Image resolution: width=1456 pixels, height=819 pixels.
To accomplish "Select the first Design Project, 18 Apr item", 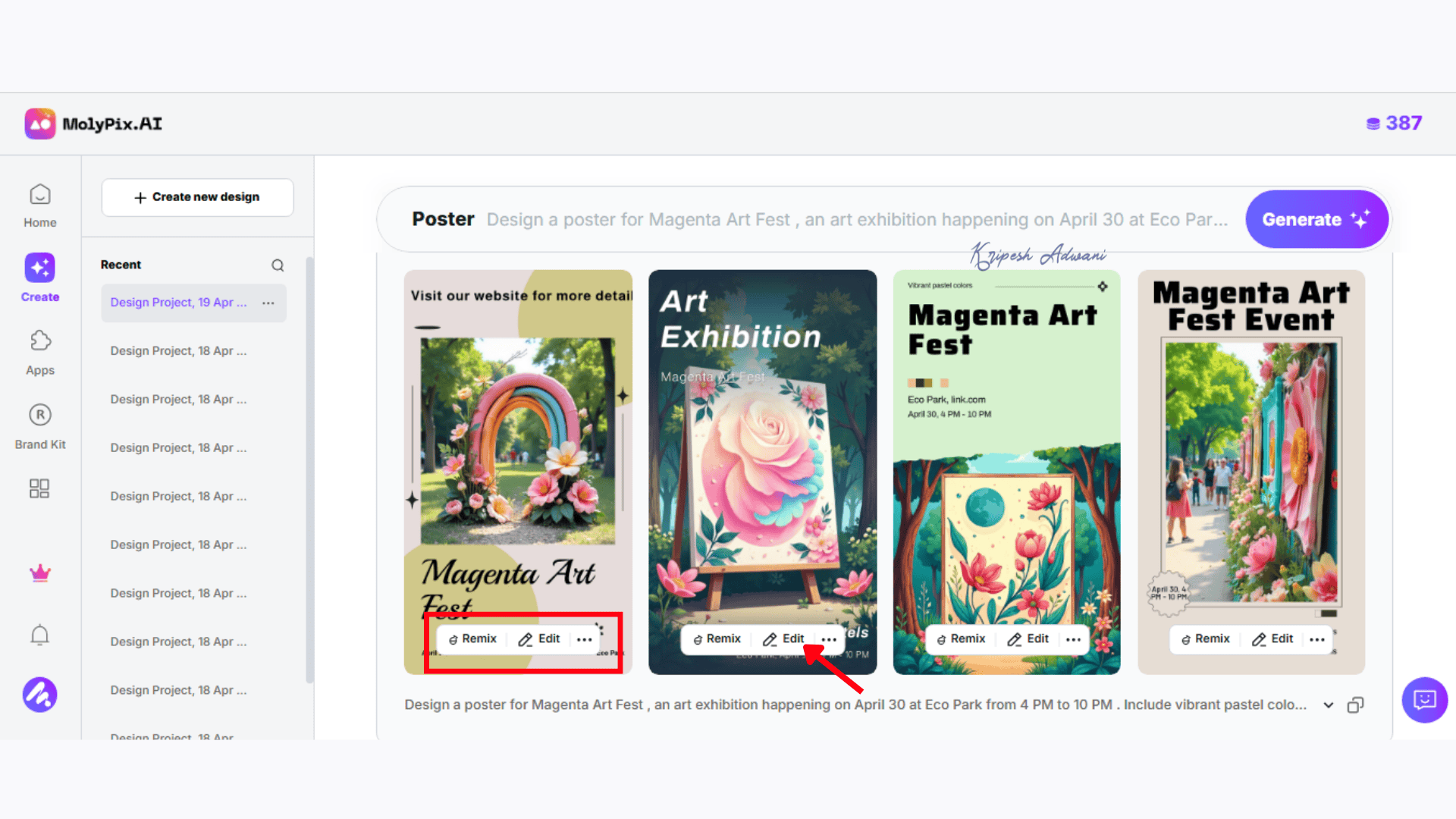I will pos(179,351).
